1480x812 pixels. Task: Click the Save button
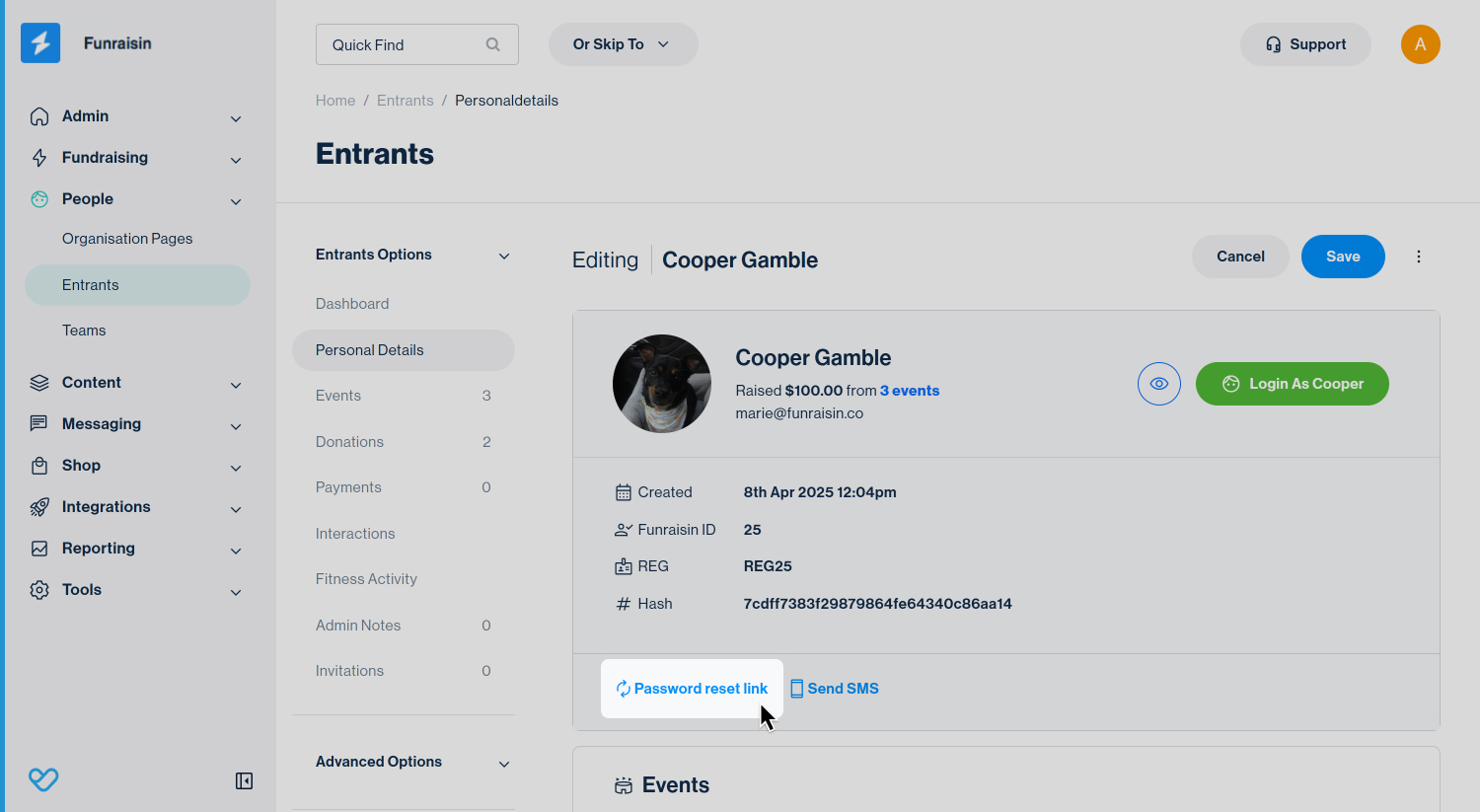(1342, 257)
